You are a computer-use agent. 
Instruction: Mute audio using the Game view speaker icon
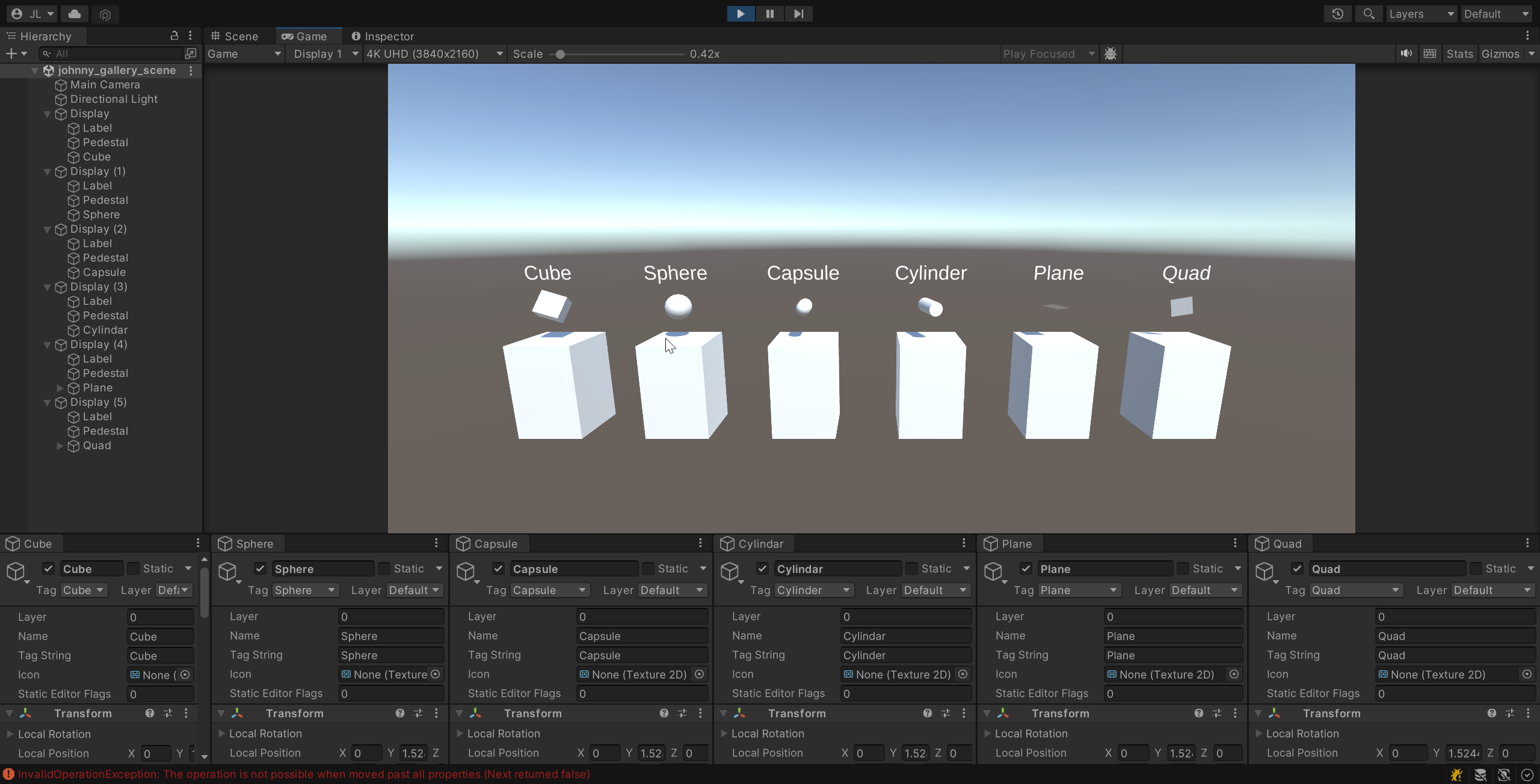pyautogui.click(x=1406, y=54)
